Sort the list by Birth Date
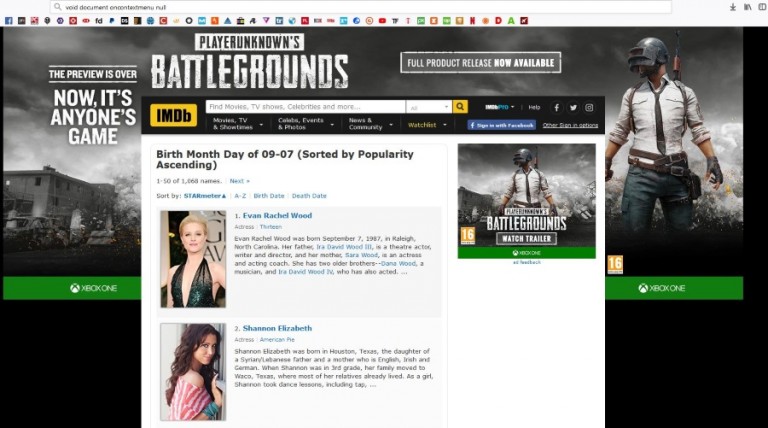The height and width of the screenshot is (428, 768). pyautogui.click(x=269, y=196)
